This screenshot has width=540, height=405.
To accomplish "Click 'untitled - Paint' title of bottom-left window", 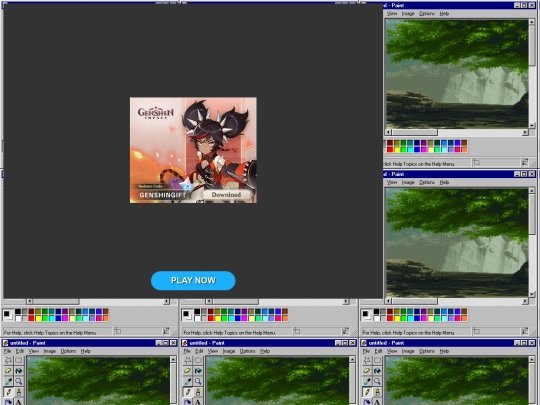I will [28, 343].
